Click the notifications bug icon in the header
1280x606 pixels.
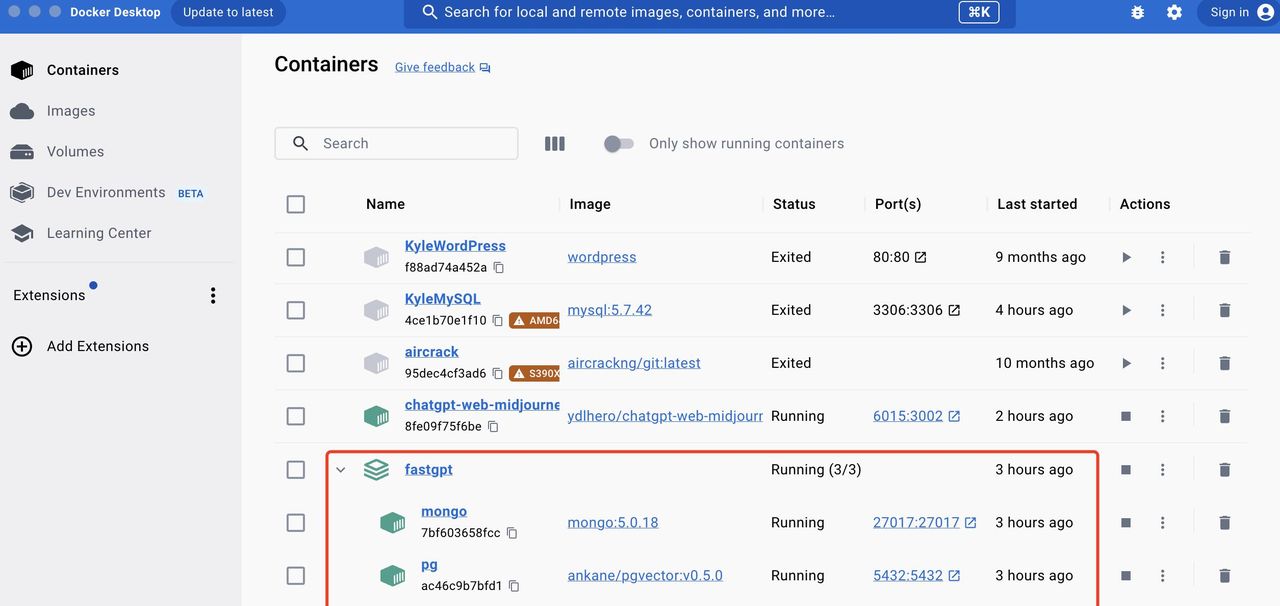pos(1137,12)
